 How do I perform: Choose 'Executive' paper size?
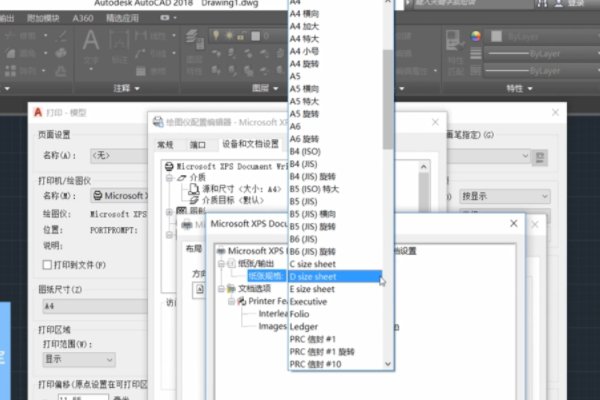(335, 302)
